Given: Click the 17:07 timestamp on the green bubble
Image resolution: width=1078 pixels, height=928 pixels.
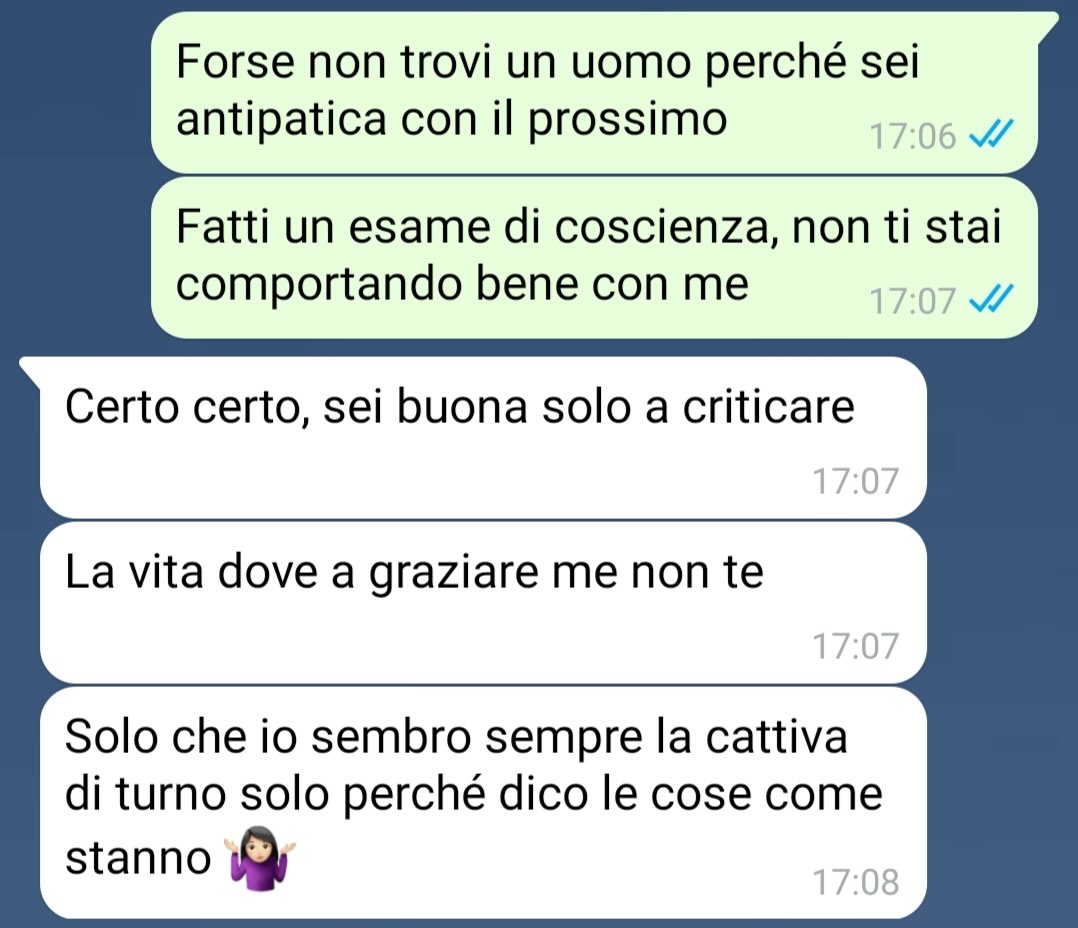Looking at the screenshot, I should coord(912,301).
